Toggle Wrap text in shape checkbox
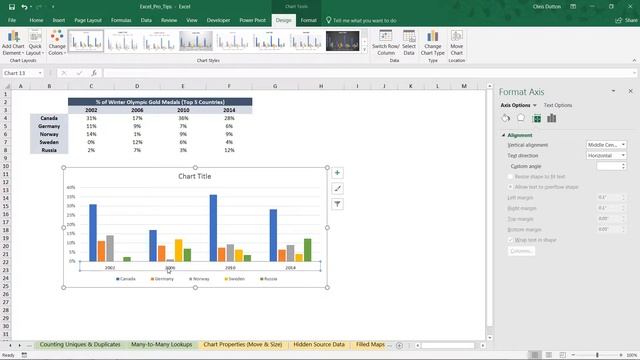The width and height of the screenshot is (640, 360). [x=510, y=240]
